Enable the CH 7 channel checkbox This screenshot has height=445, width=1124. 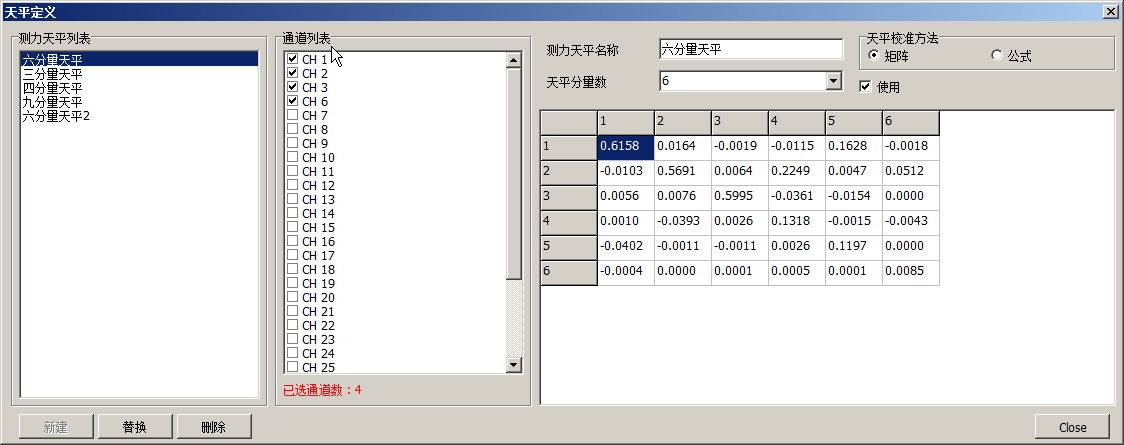(293, 116)
